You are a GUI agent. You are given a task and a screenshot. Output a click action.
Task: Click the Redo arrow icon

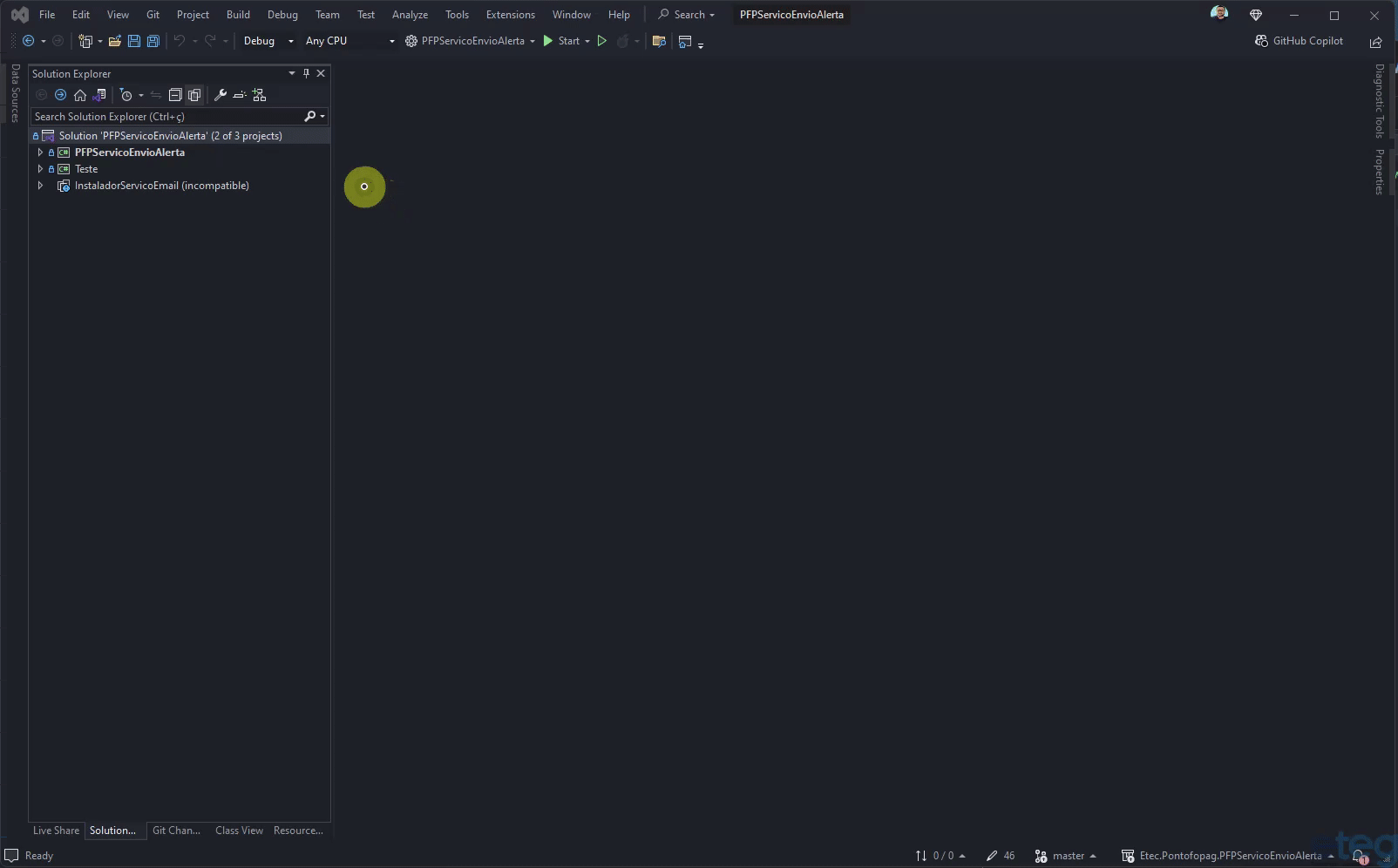210,41
